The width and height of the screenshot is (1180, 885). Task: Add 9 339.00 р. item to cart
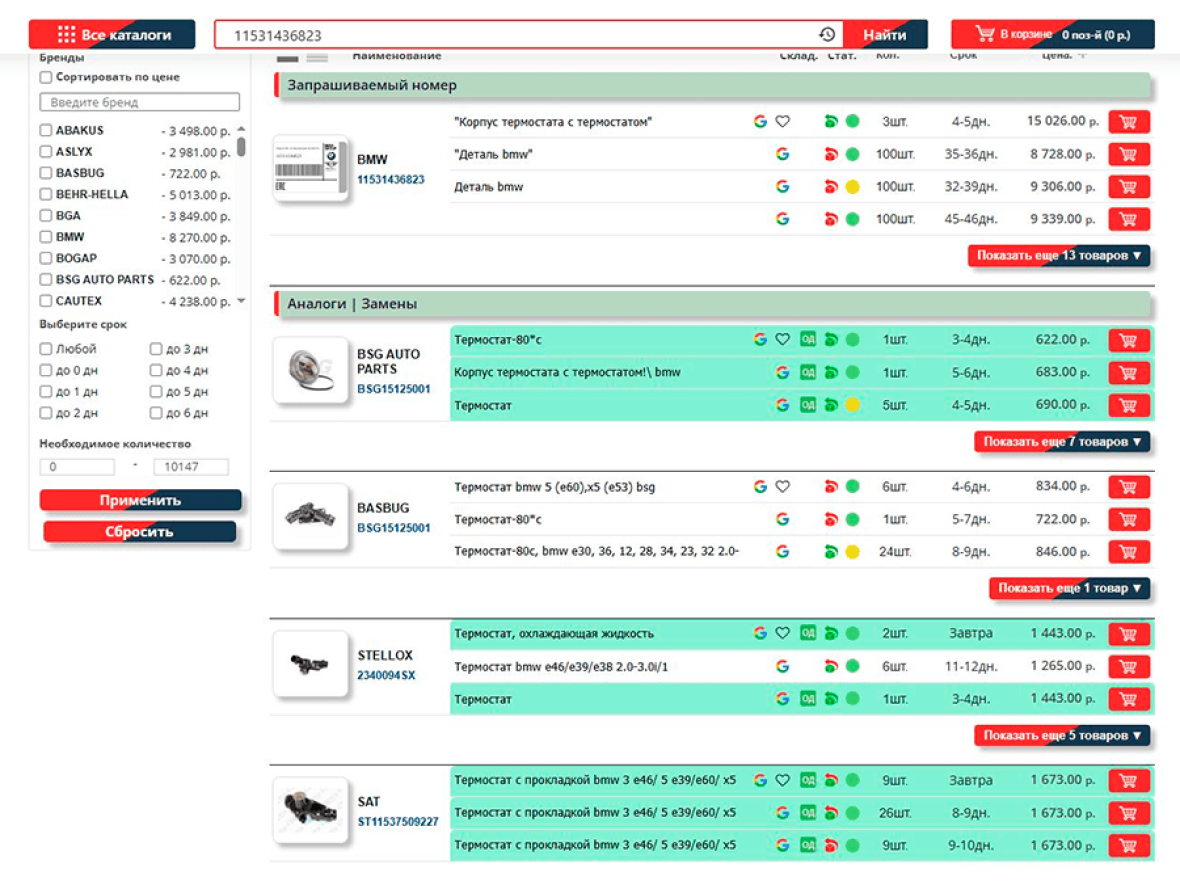[1129, 219]
